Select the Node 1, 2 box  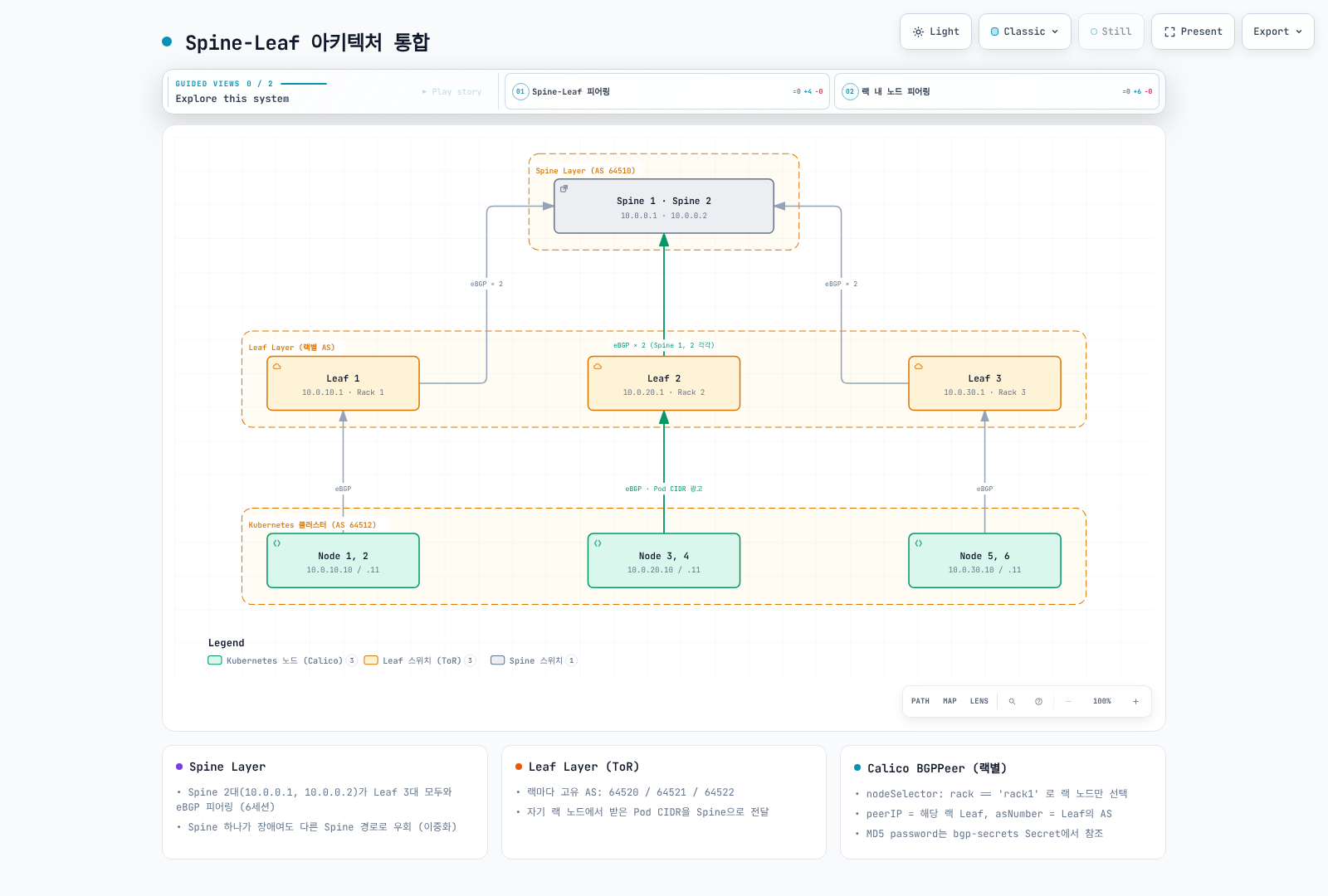tap(343, 561)
